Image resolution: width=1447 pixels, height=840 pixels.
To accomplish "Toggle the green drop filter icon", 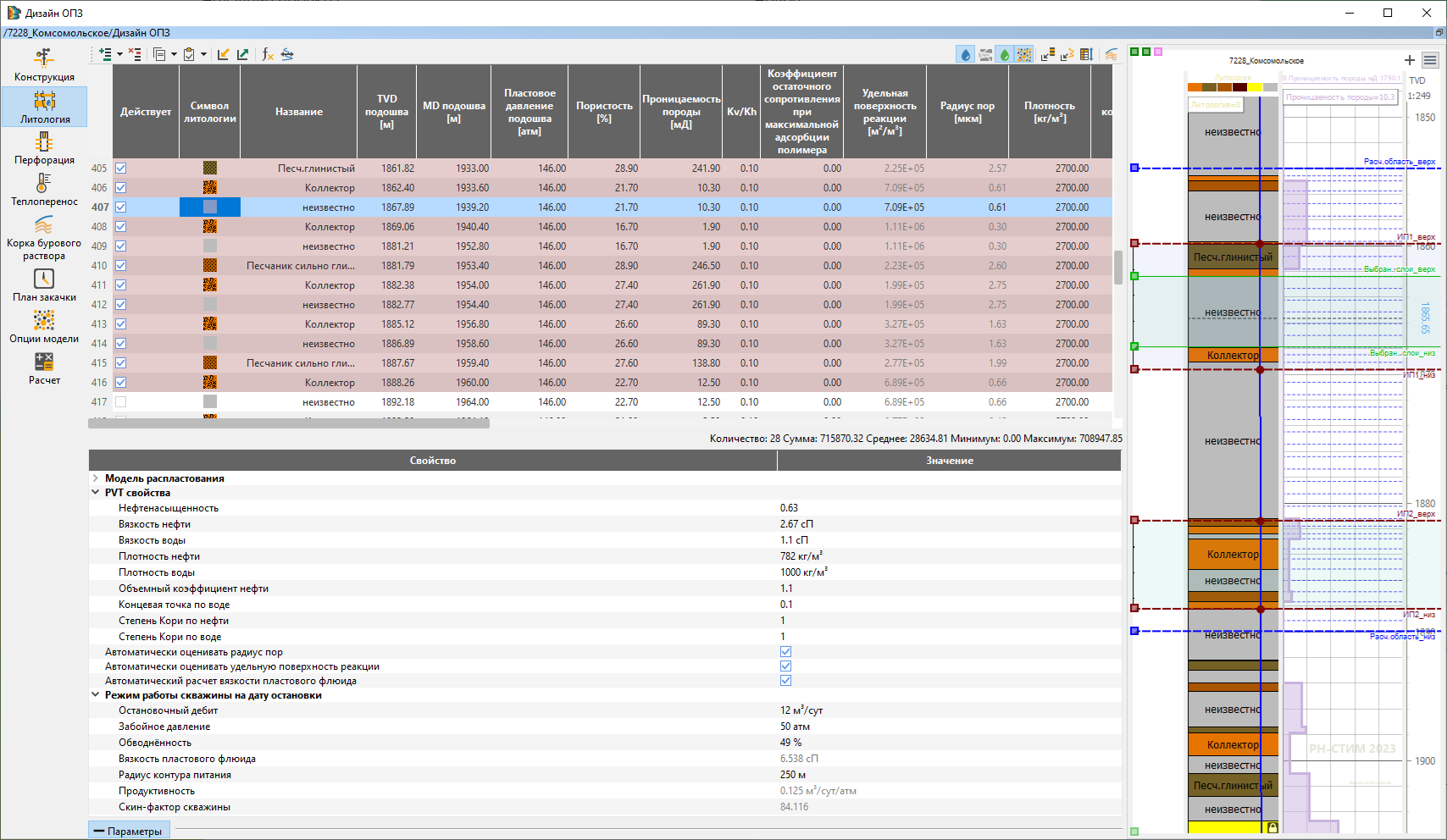I will pos(1005,54).
